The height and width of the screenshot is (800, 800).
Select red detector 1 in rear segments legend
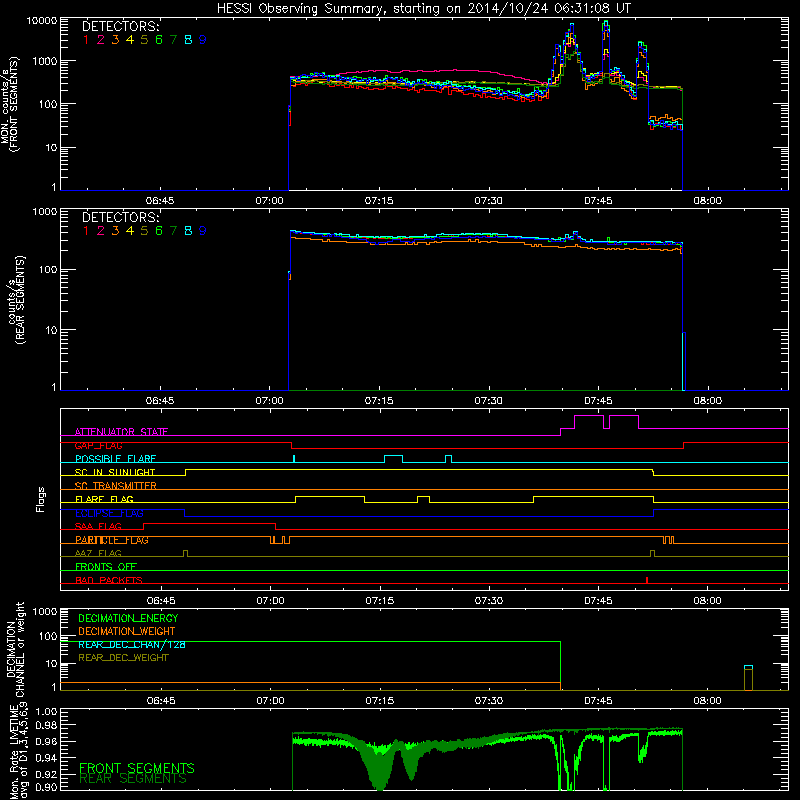(86, 231)
